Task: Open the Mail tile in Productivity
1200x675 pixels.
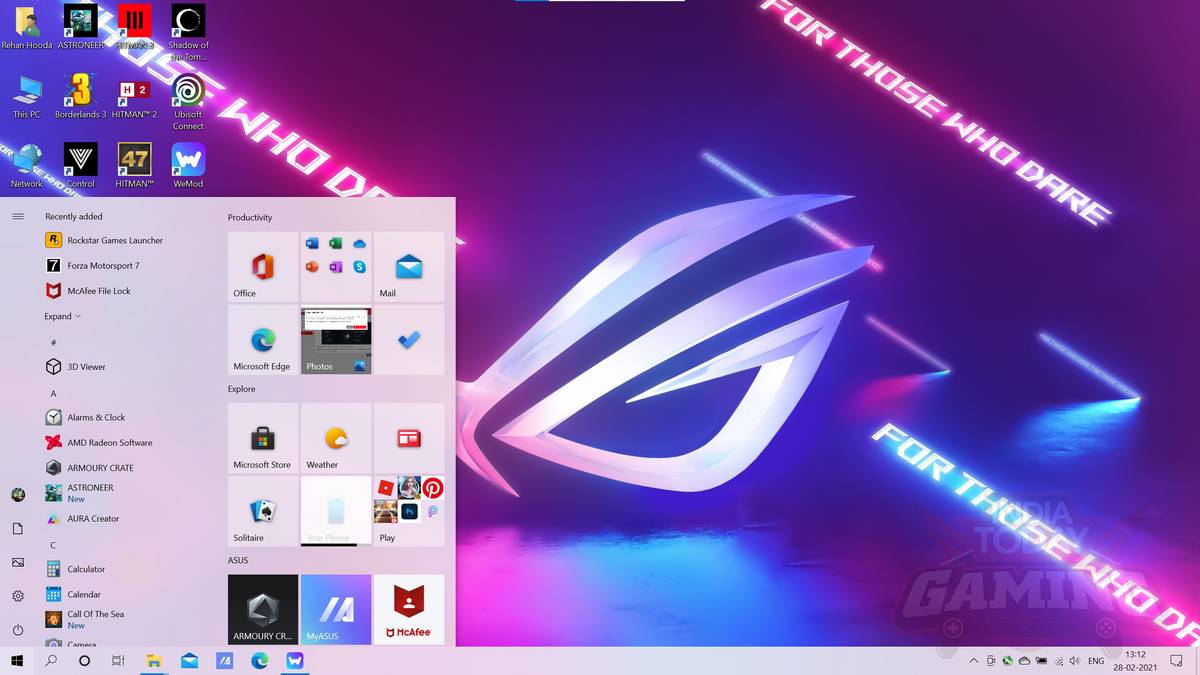Action: click(x=409, y=267)
